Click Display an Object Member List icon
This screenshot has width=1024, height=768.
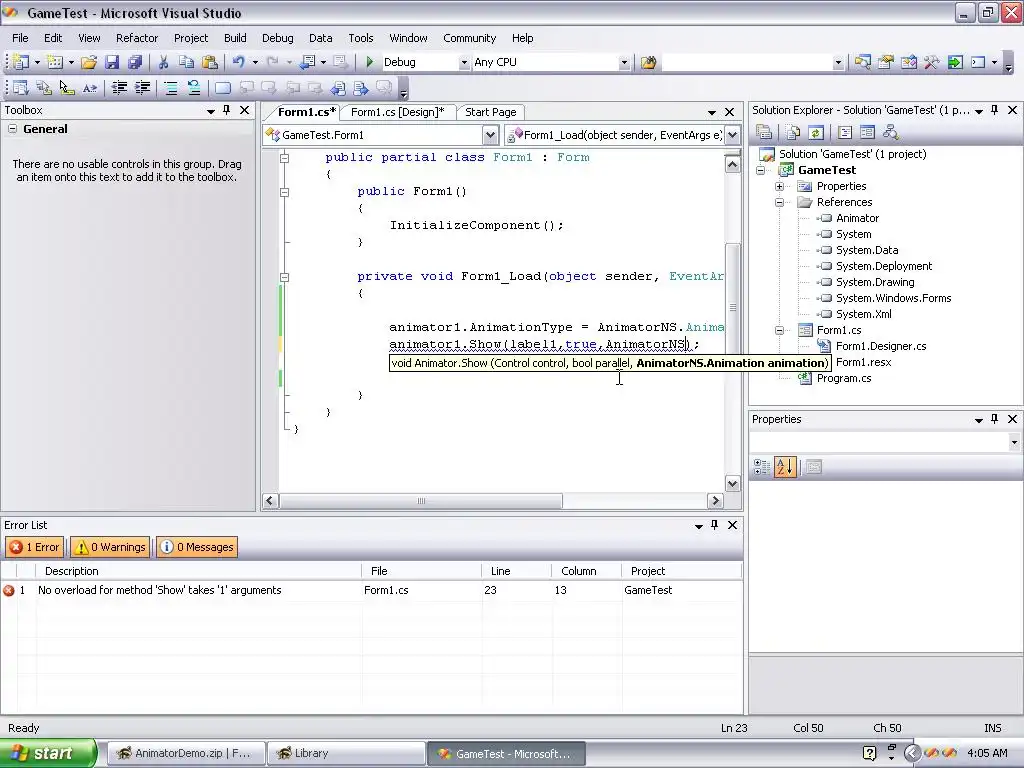point(20,88)
